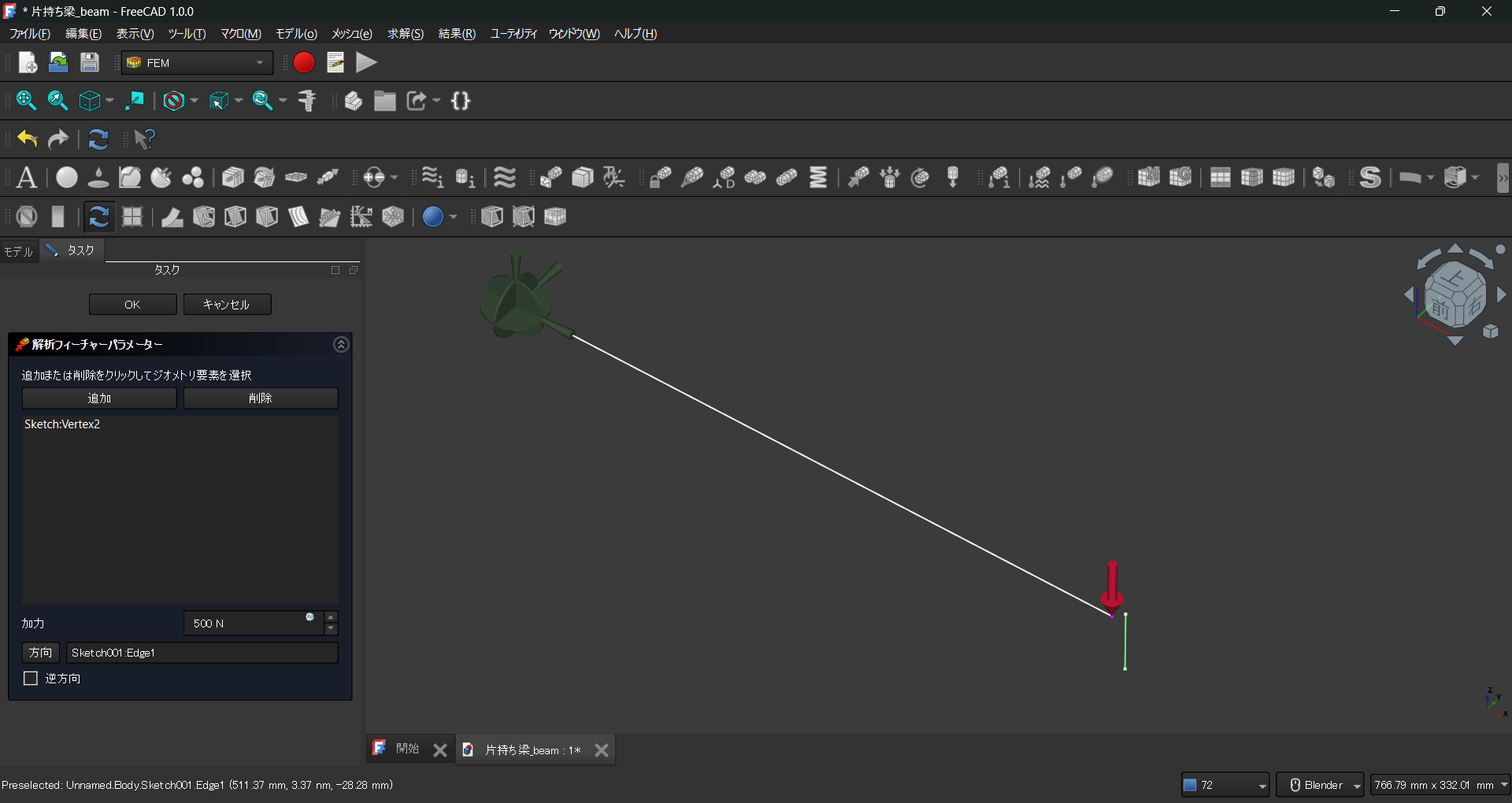Click the undo arrow icon
This screenshot has height=803, width=1512.
coord(27,139)
